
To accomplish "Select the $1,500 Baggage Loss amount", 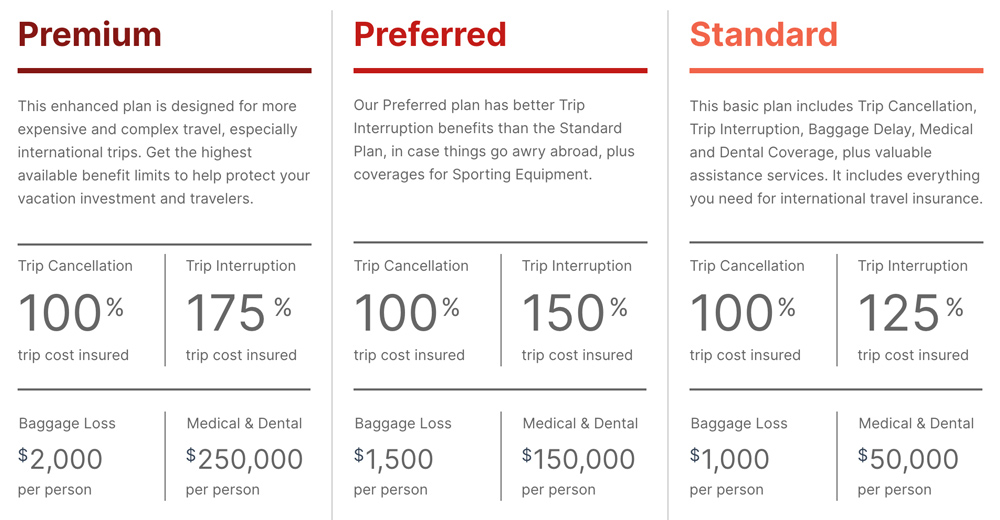I will (394, 459).
